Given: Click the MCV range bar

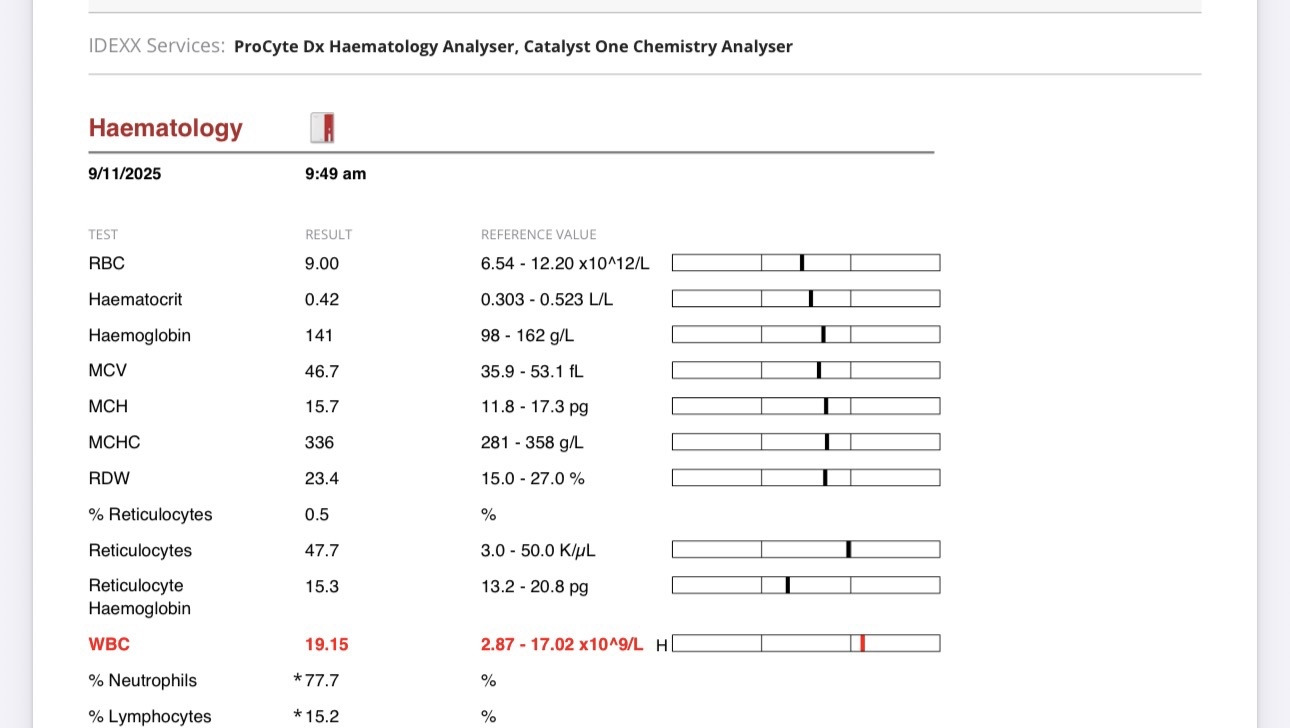Looking at the screenshot, I should point(805,371).
